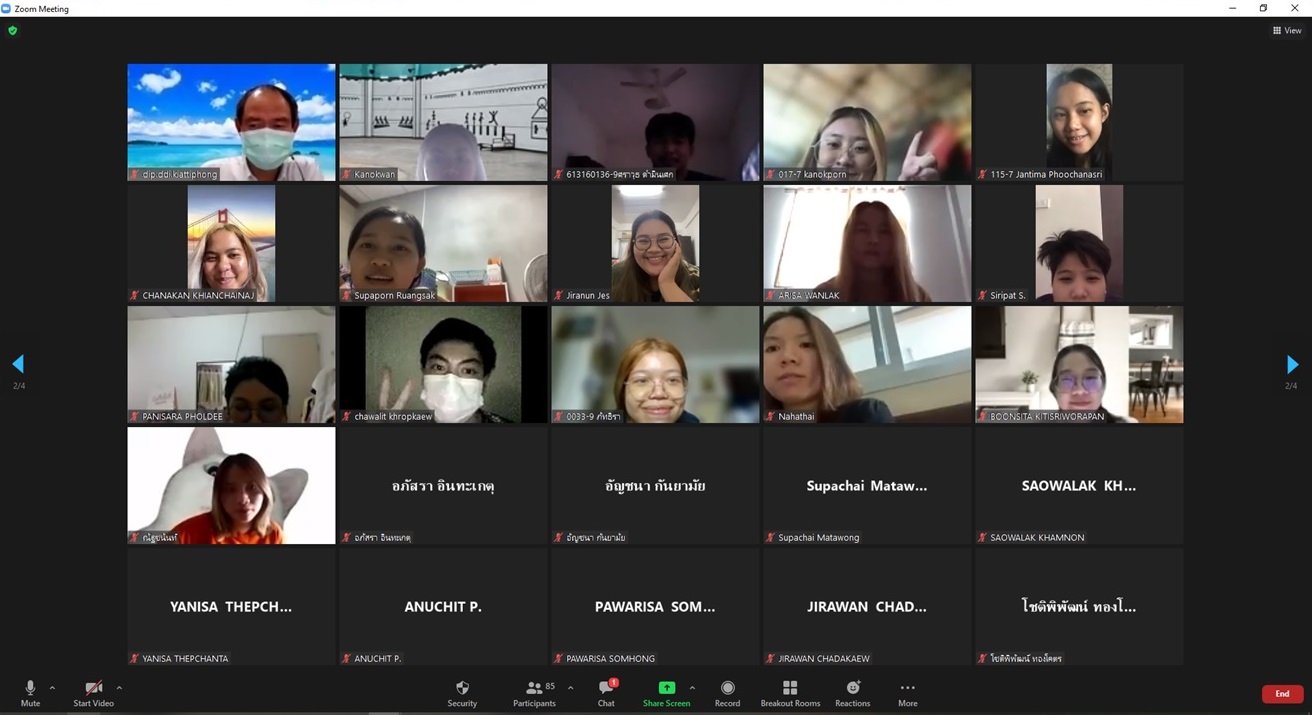Go to previous gallery page arrow

pyautogui.click(x=18, y=364)
